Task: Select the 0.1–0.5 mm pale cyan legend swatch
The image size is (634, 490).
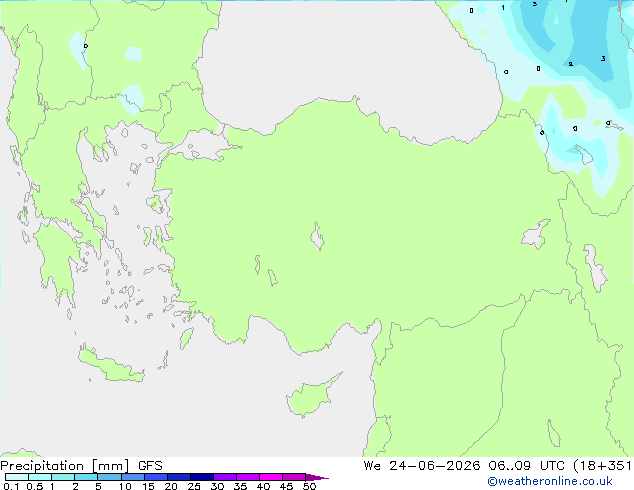Action: [17, 477]
